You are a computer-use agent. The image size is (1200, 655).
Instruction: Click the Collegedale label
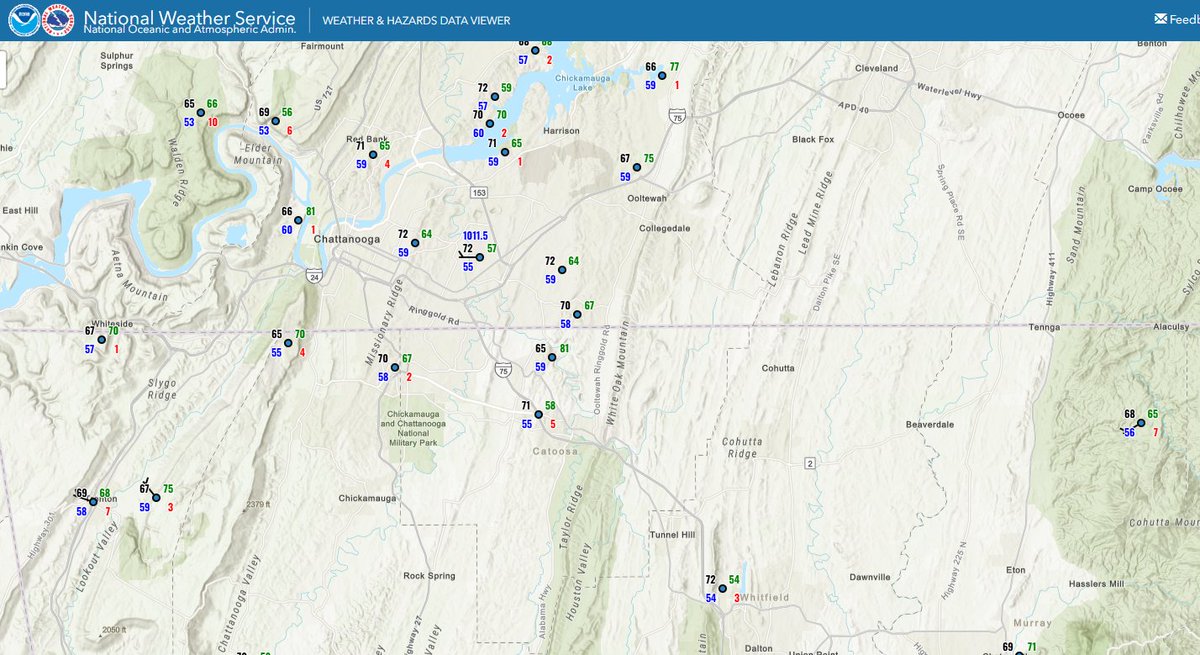click(665, 228)
